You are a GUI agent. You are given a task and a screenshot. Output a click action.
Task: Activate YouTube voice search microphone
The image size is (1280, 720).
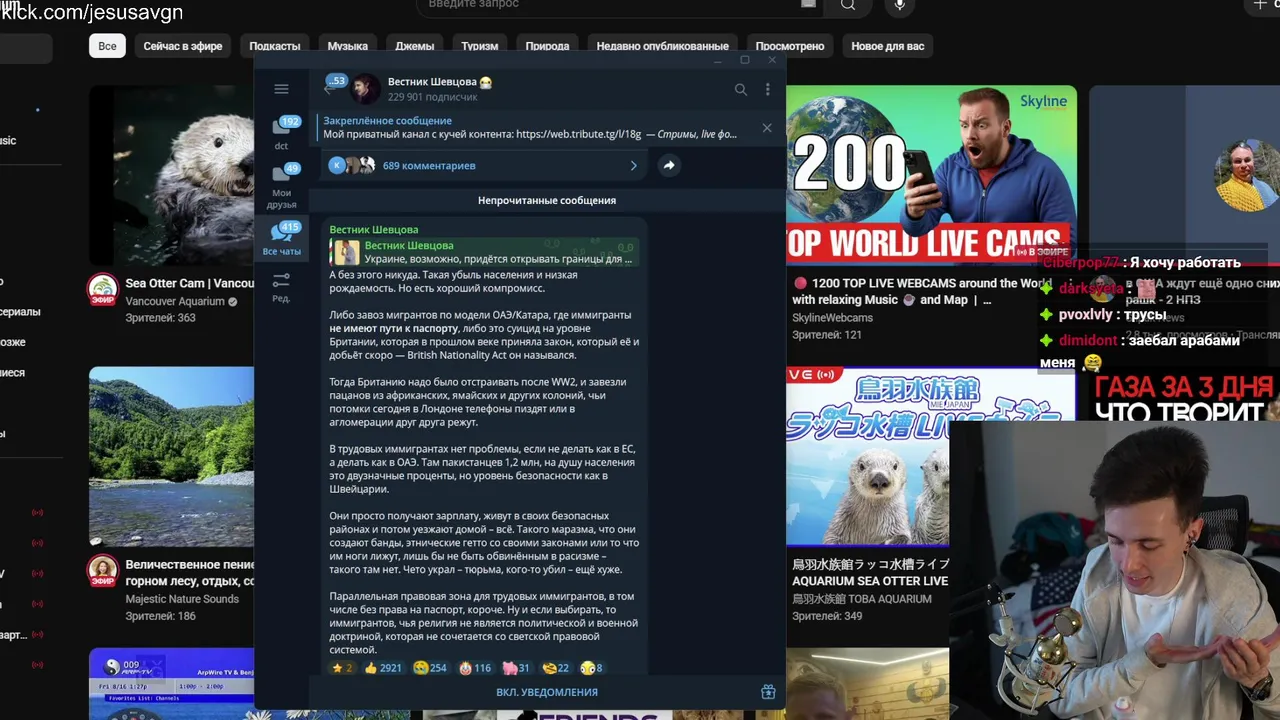[900, 5]
